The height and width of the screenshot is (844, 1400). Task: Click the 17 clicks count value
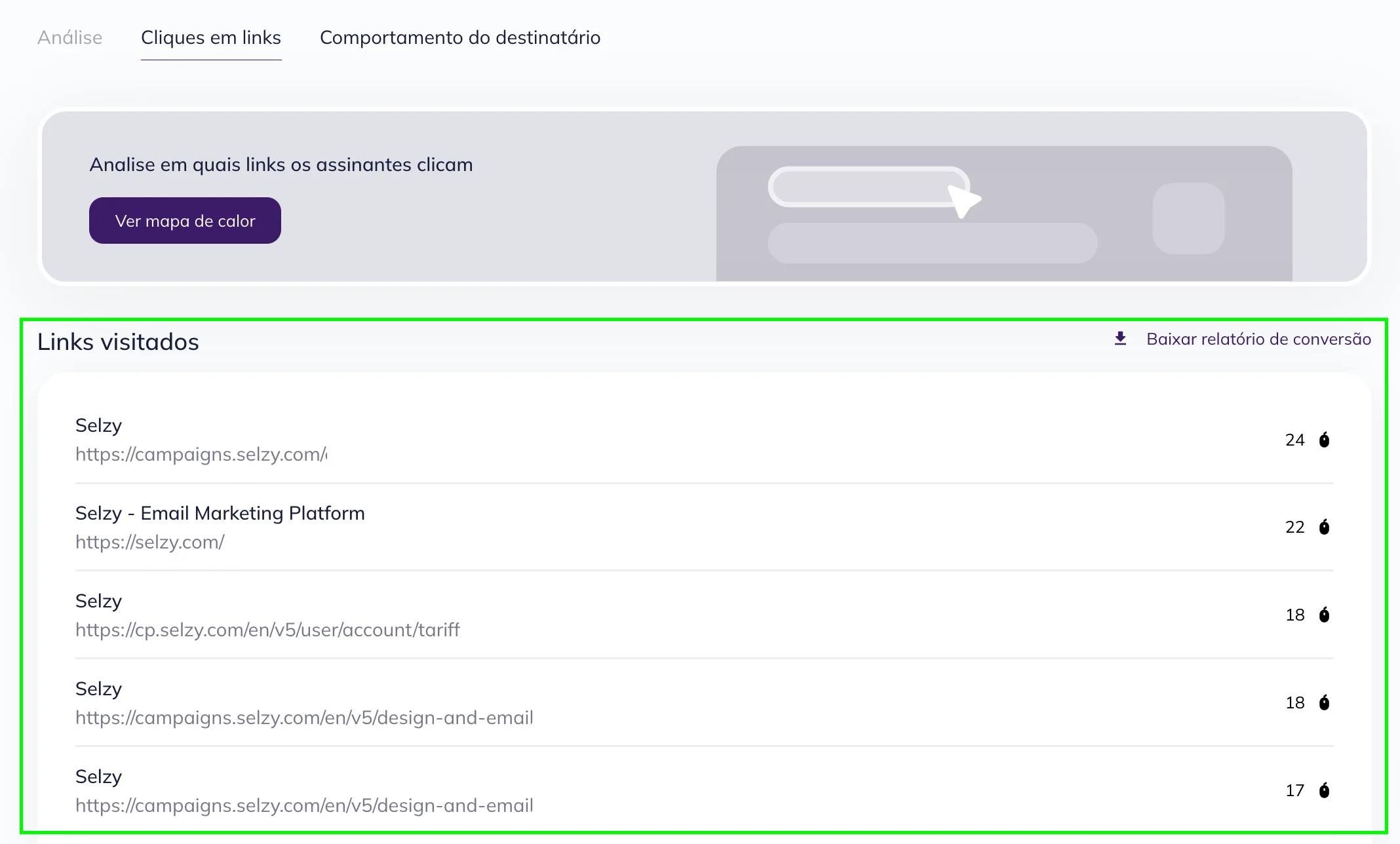point(1294,790)
